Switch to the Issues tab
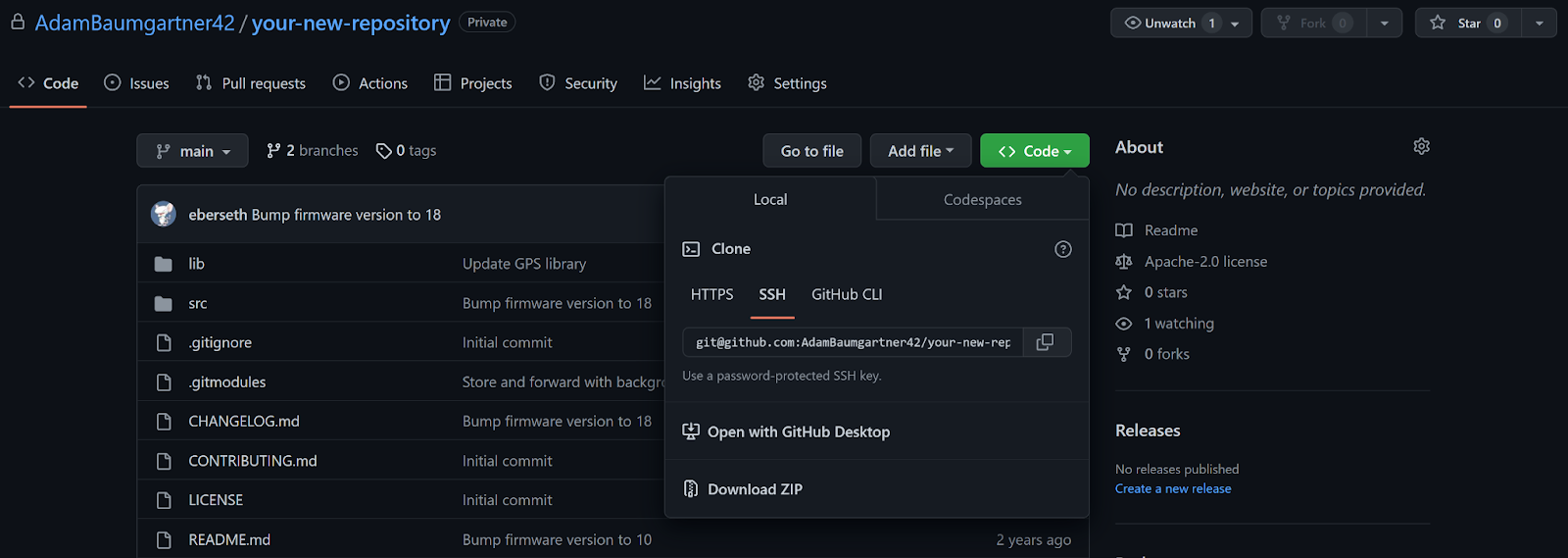Image resolution: width=1568 pixels, height=558 pixels. click(137, 83)
